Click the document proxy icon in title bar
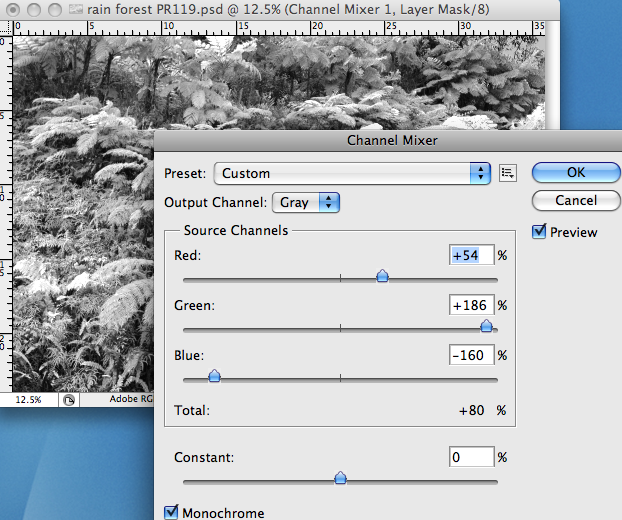The width and height of the screenshot is (622, 520). [x=75, y=9]
